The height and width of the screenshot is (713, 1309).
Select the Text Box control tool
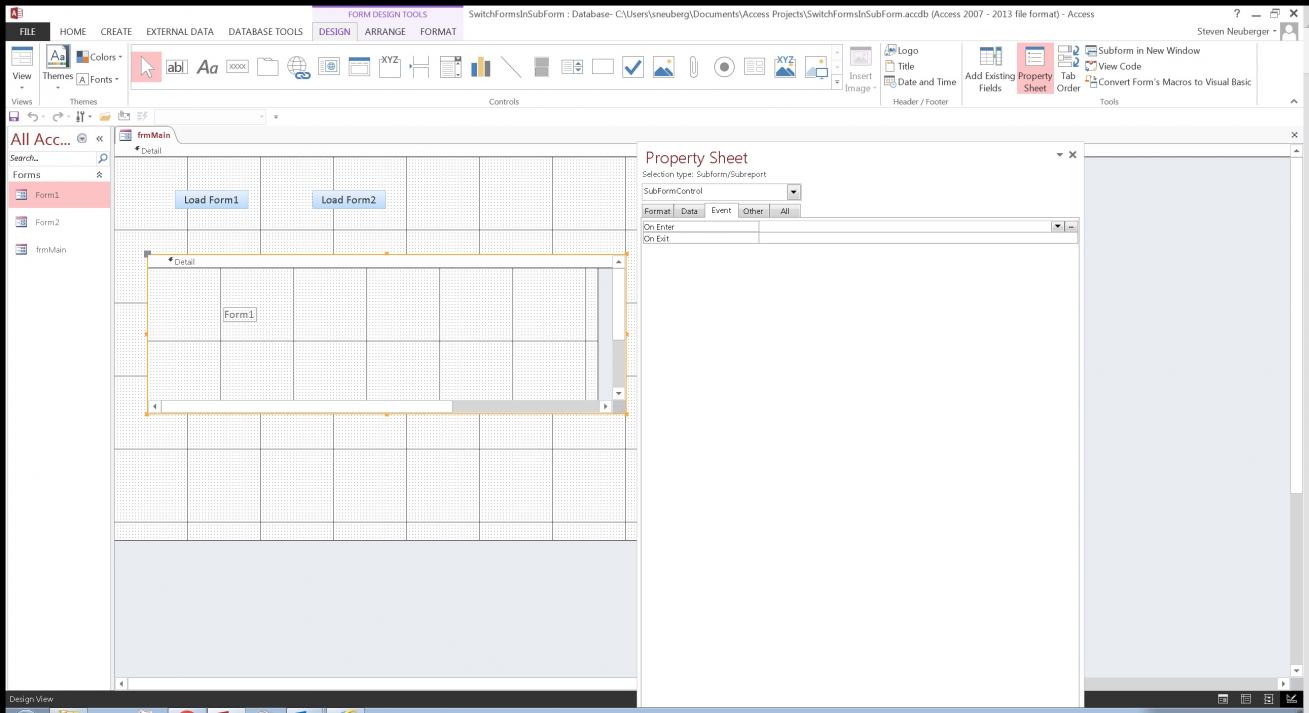176,67
